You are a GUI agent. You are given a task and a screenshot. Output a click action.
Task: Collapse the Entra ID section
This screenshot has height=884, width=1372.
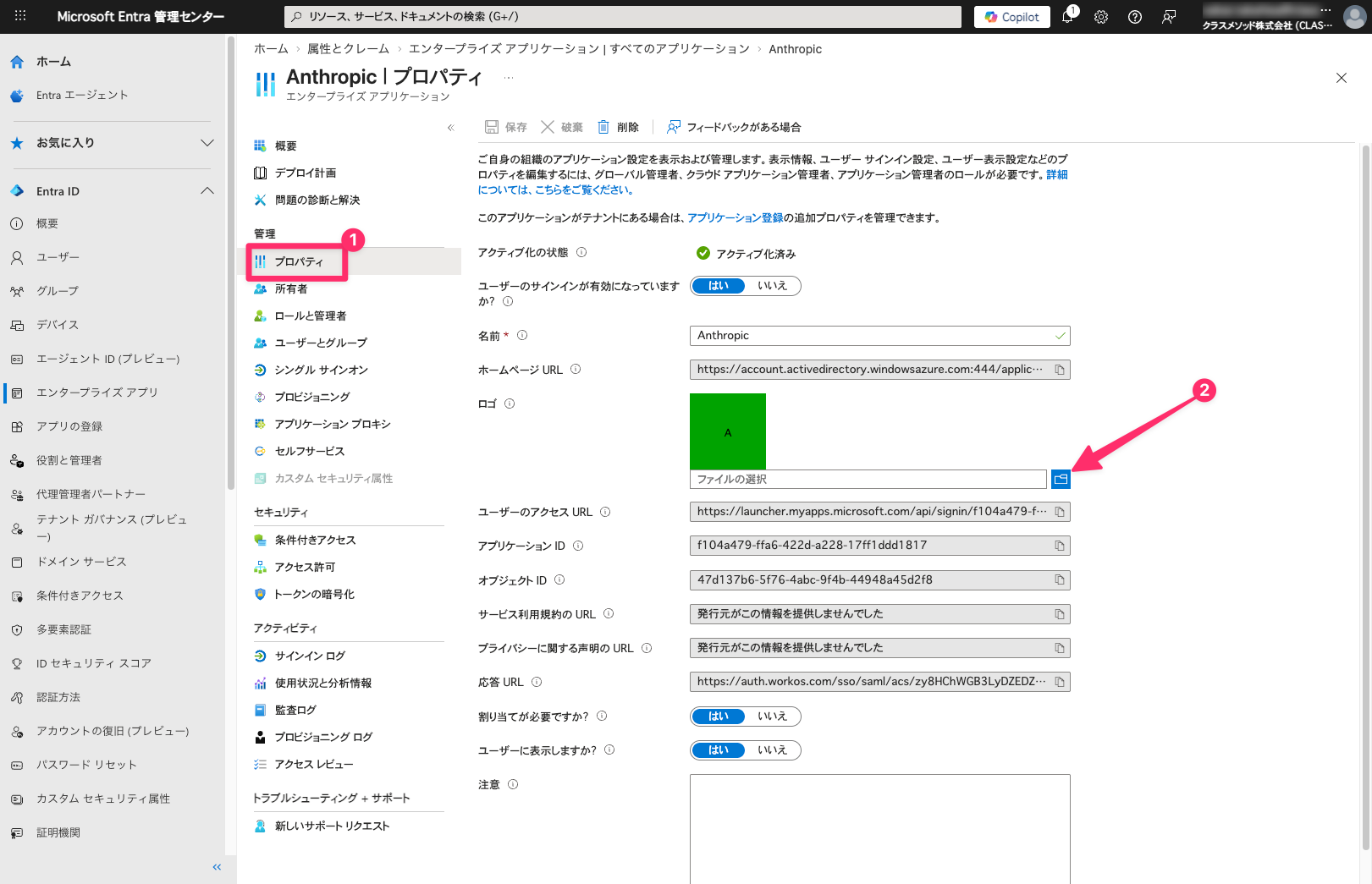[207, 191]
